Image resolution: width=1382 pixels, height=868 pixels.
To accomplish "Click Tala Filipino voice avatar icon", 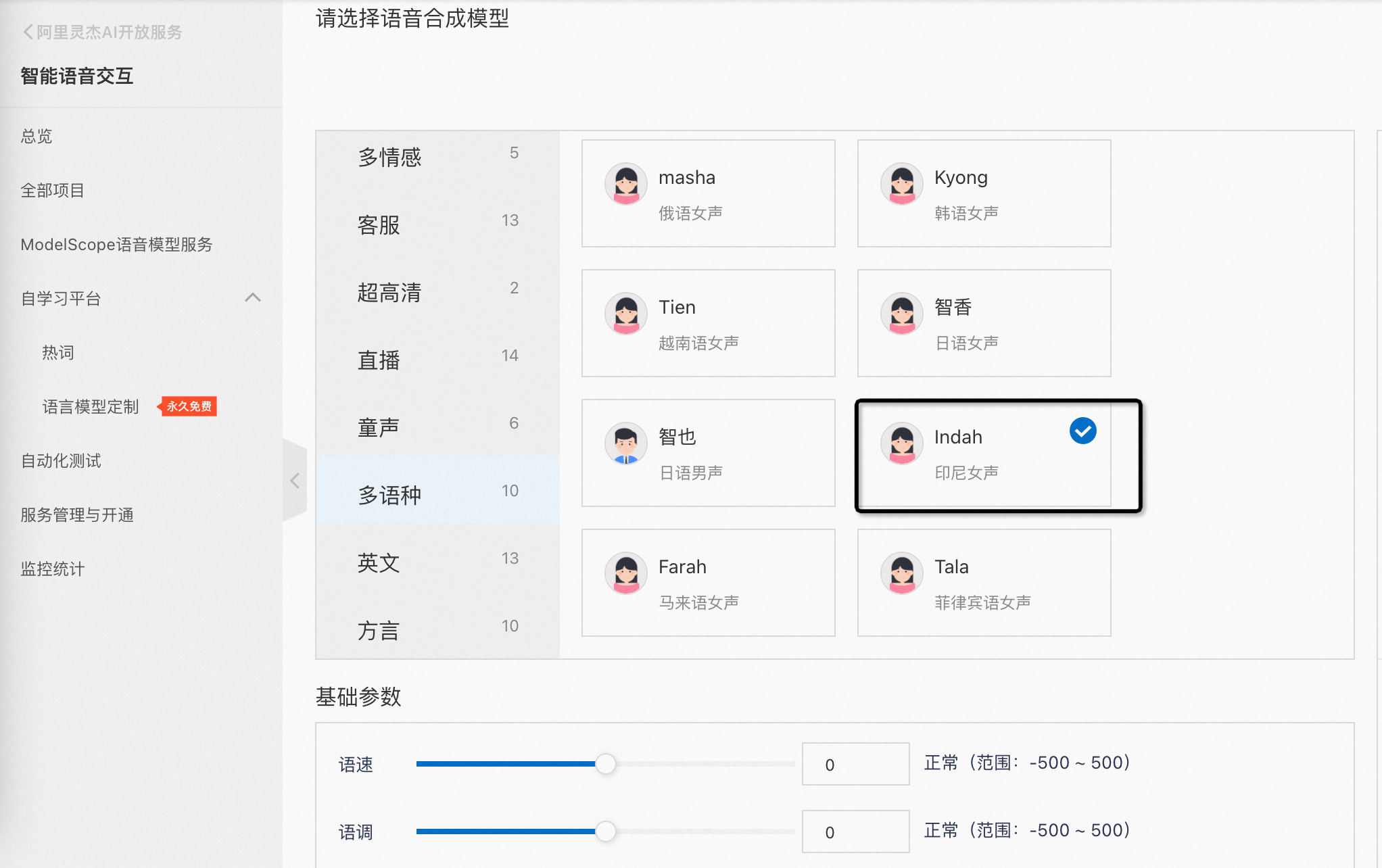I will pyautogui.click(x=902, y=573).
